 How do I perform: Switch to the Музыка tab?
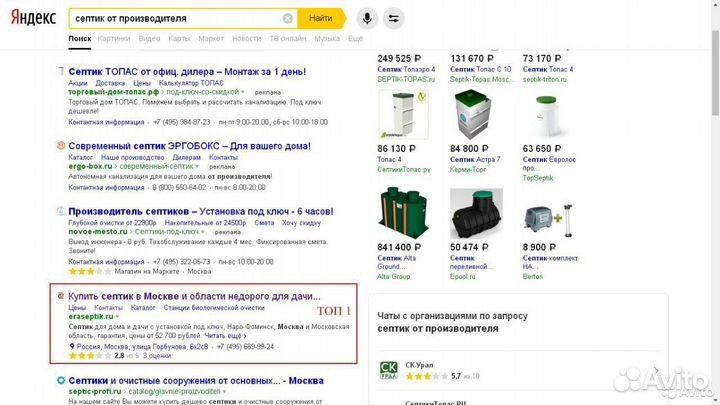click(327, 39)
